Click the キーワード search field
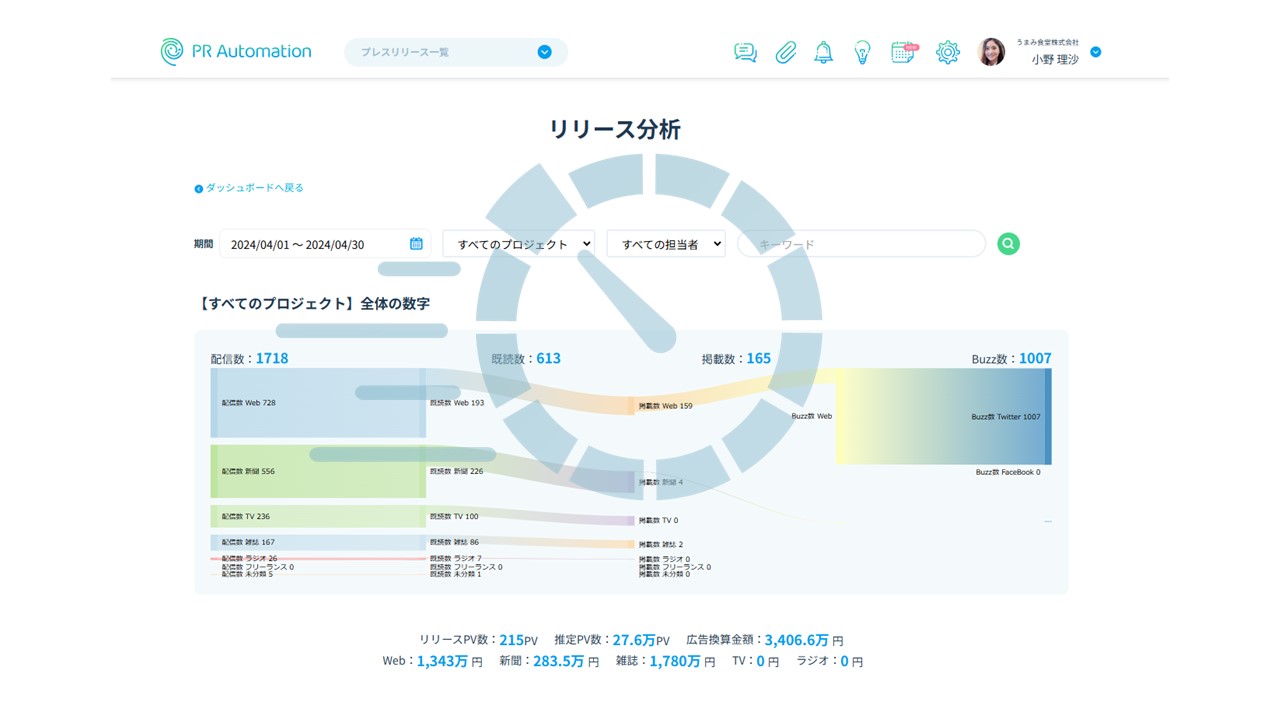The height and width of the screenshot is (720, 1280). coord(860,244)
